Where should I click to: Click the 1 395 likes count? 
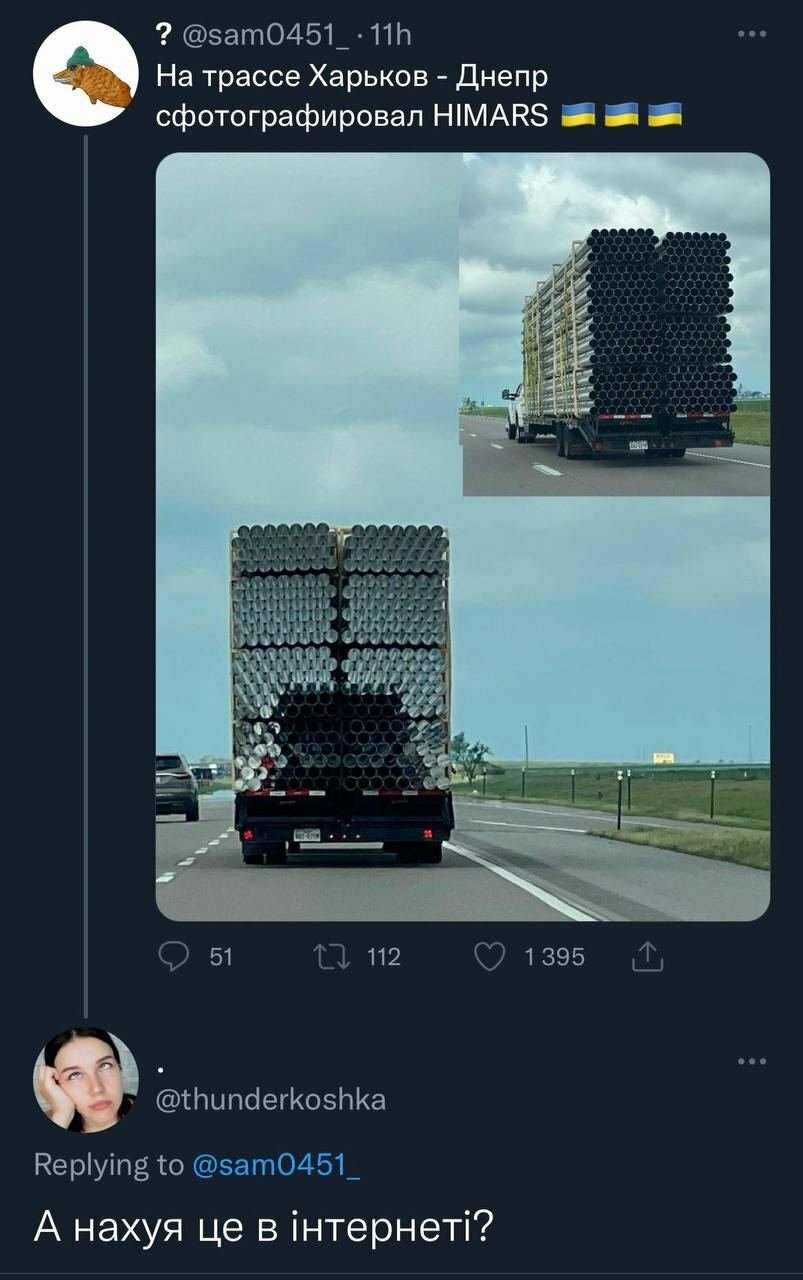click(554, 957)
